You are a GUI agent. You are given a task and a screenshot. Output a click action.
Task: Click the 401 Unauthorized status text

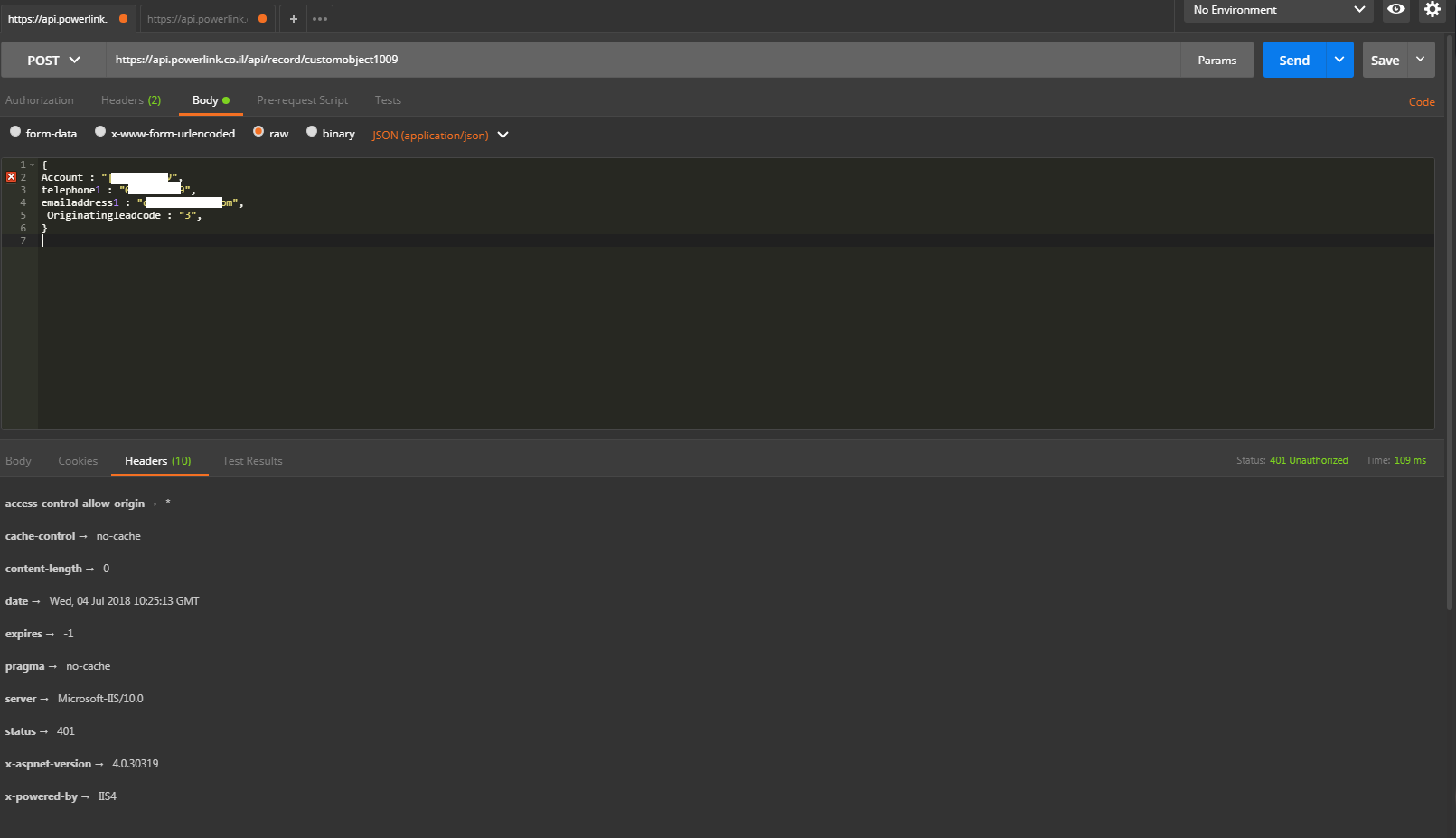point(1309,460)
